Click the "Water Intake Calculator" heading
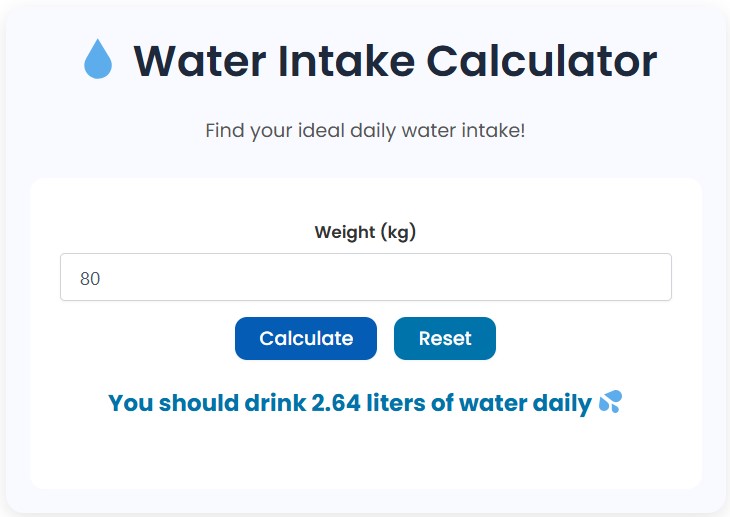The width and height of the screenshot is (730, 517). 395,60
